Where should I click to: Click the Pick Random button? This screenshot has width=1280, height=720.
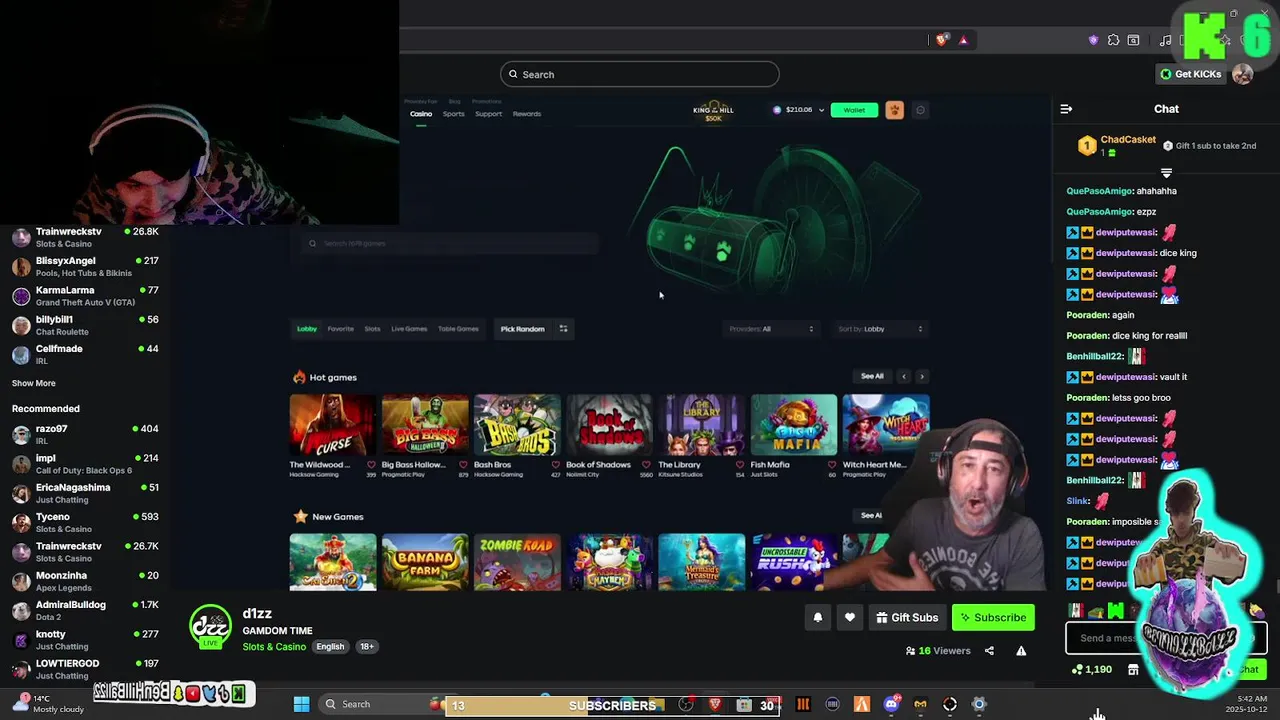point(523,329)
